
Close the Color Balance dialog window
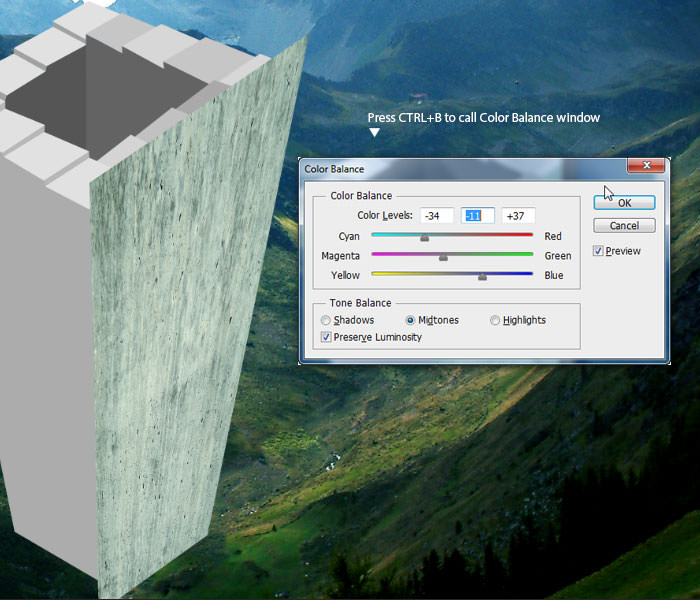click(646, 165)
